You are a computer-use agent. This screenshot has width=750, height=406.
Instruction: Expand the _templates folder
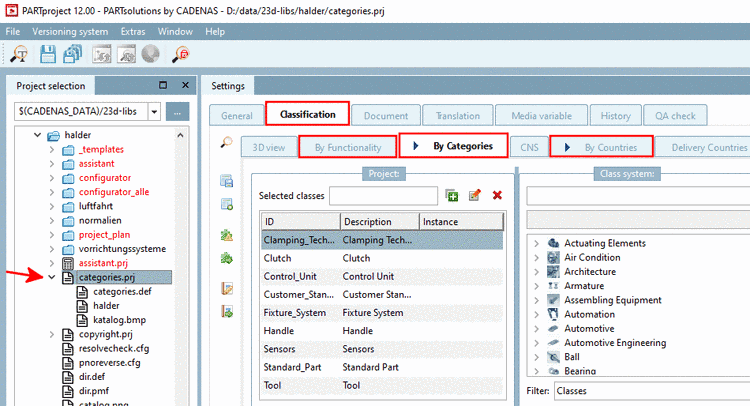pos(52,149)
